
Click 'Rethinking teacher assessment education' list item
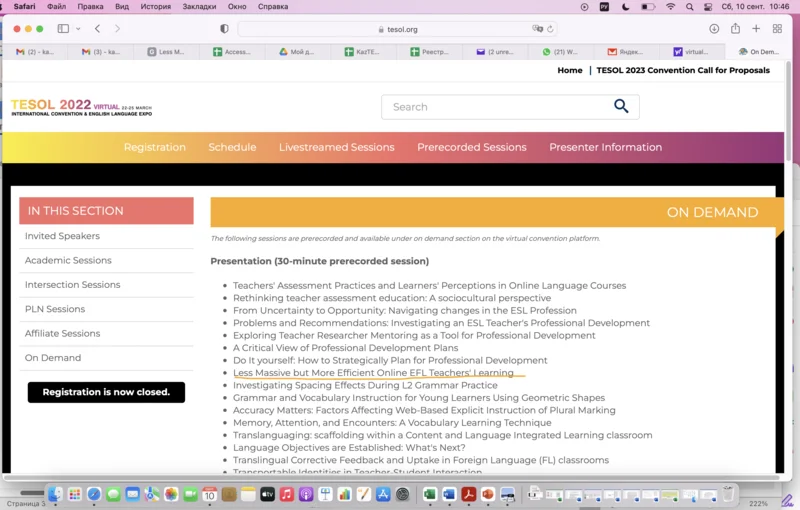tap(392, 298)
